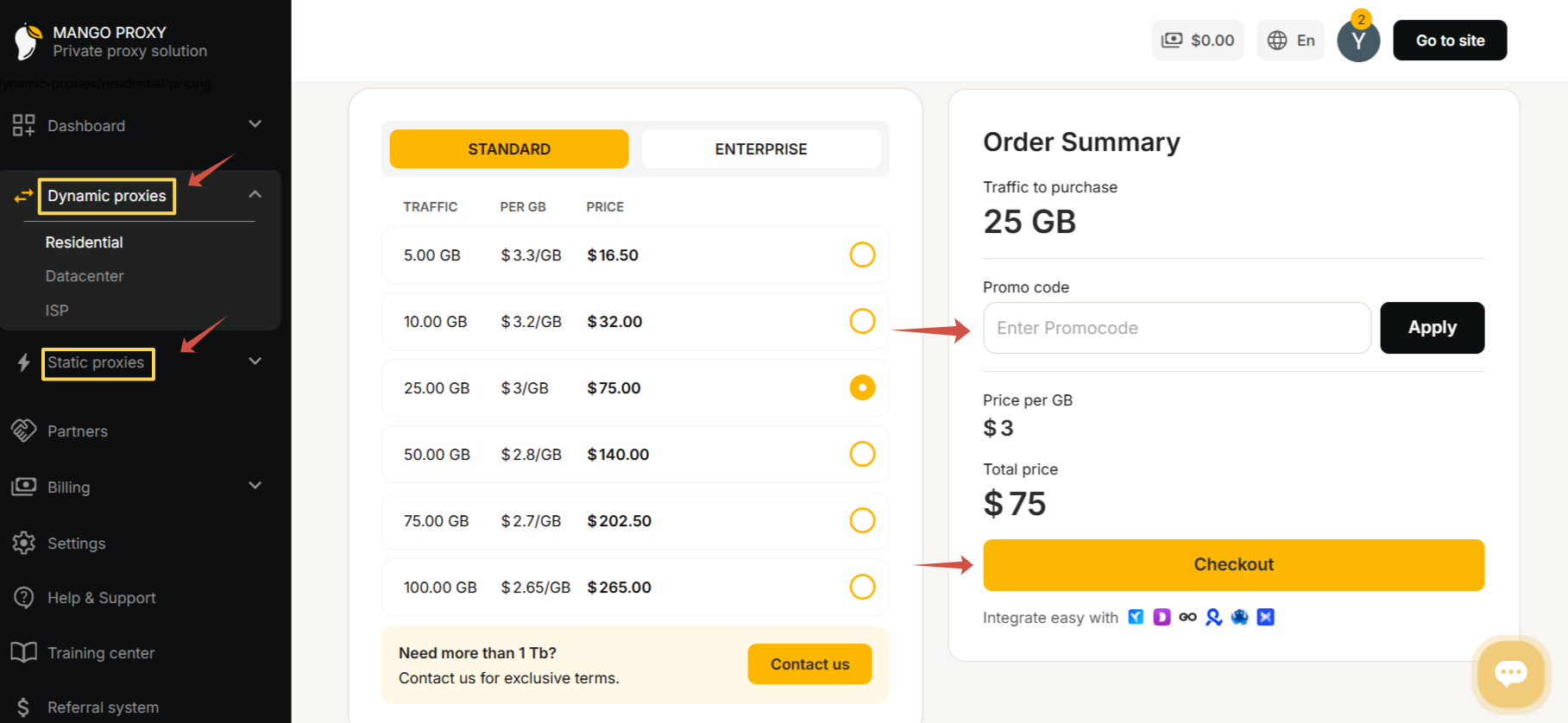Click the Mango Proxy logo icon
Screen dimensions: 1568x723
(x=28, y=41)
